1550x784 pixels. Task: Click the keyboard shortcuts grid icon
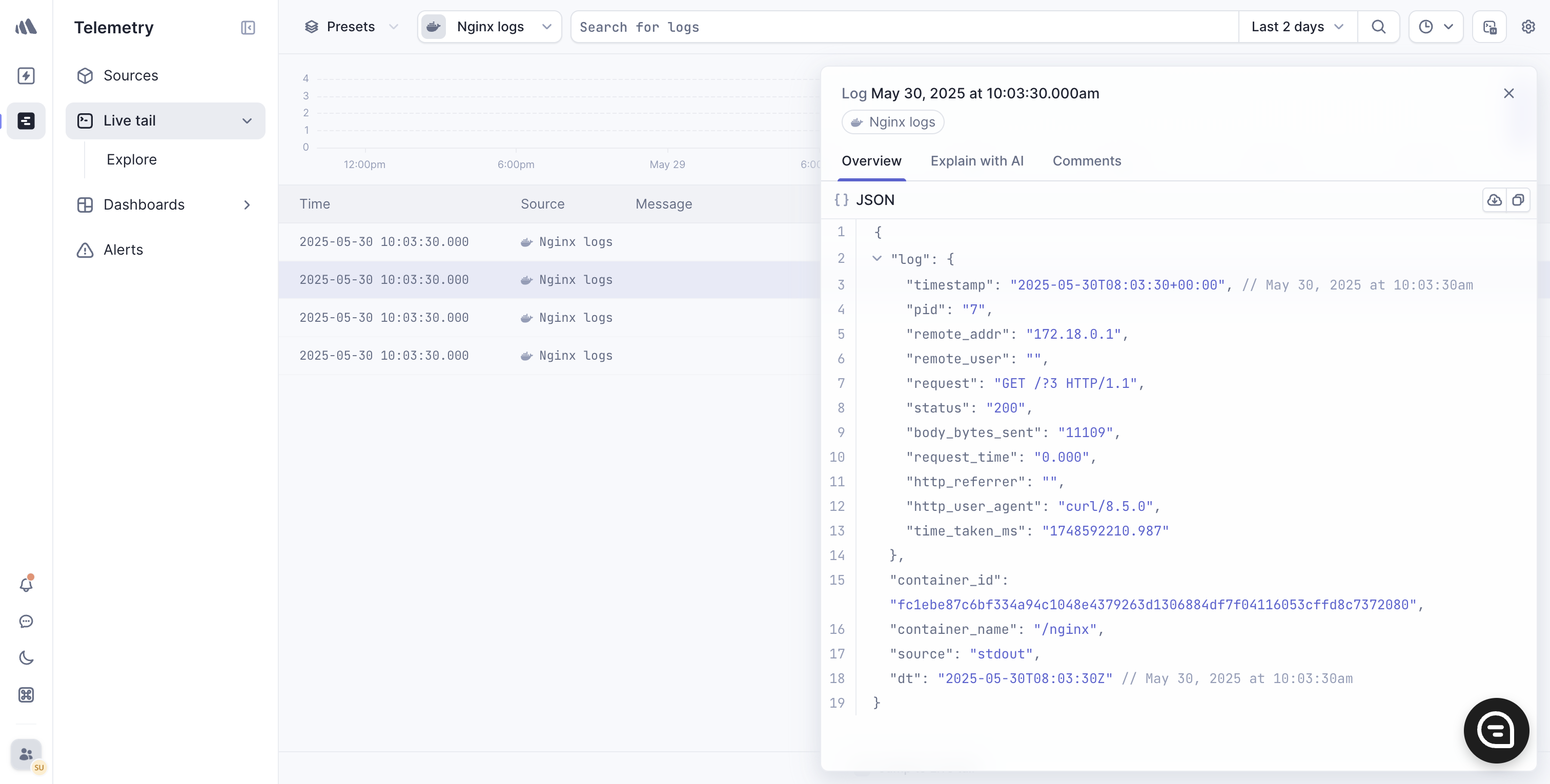pyautogui.click(x=26, y=695)
